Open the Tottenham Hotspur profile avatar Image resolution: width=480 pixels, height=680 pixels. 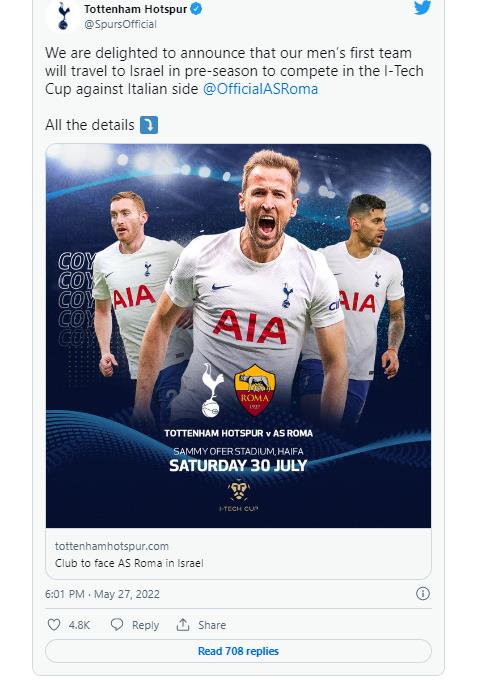point(64,16)
